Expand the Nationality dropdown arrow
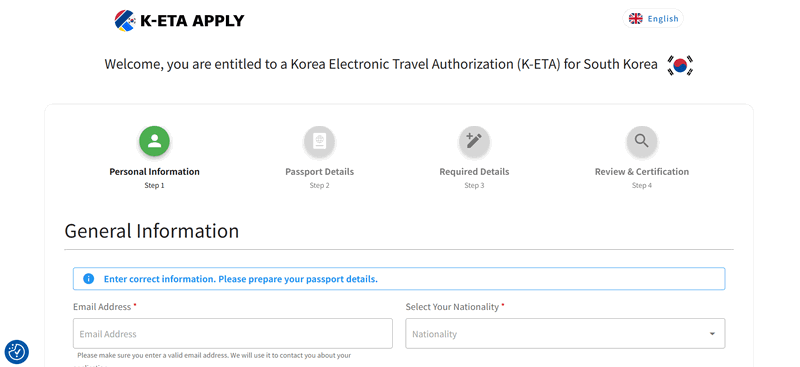Viewport: 800px width, 367px height. [712, 334]
